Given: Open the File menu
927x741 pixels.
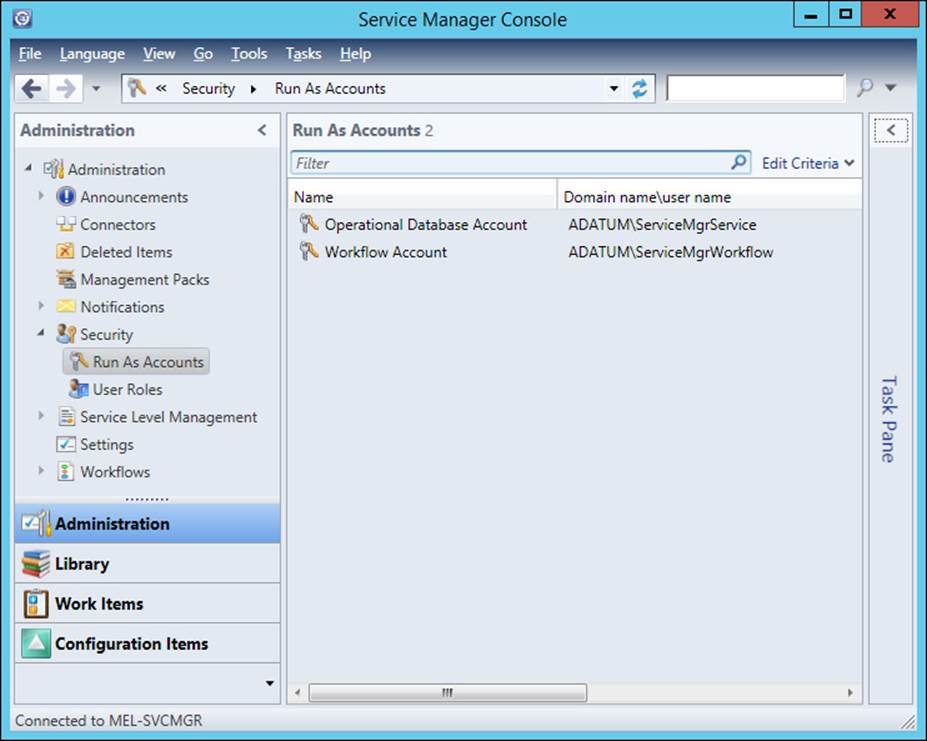Looking at the screenshot, I should [30, 54].
